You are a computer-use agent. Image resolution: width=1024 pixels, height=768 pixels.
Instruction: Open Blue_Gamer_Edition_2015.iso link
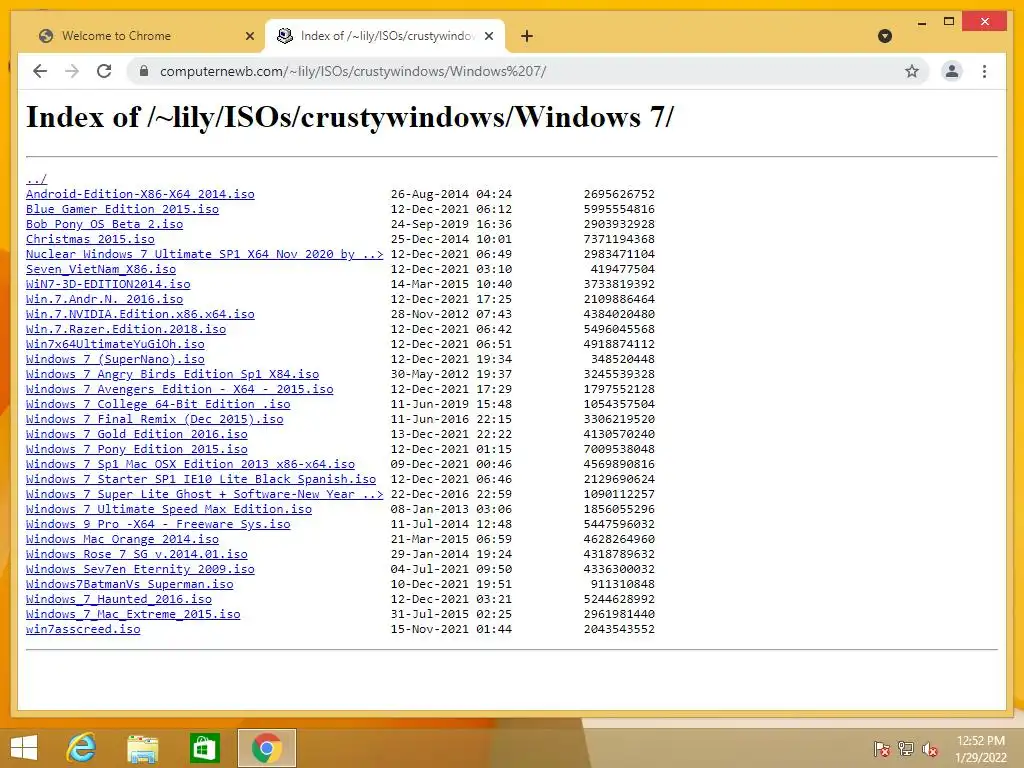click(x=122, y=209)
